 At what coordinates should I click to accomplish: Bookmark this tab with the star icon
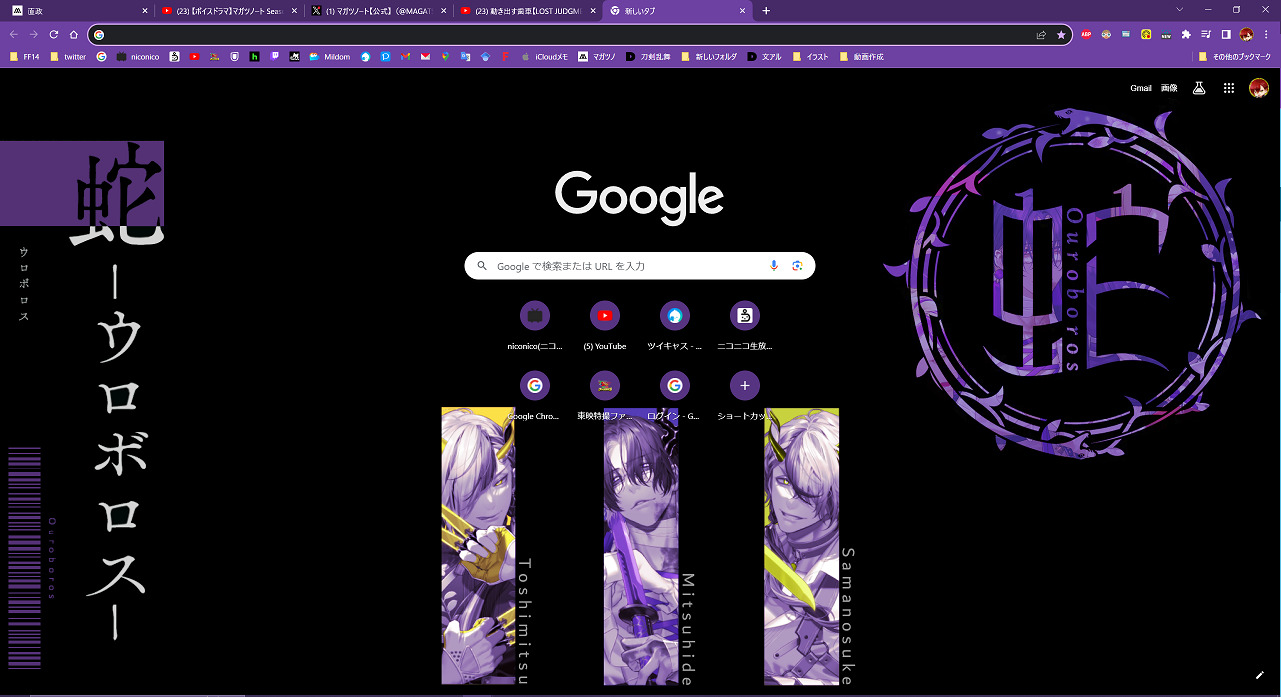pos(1061,34)
